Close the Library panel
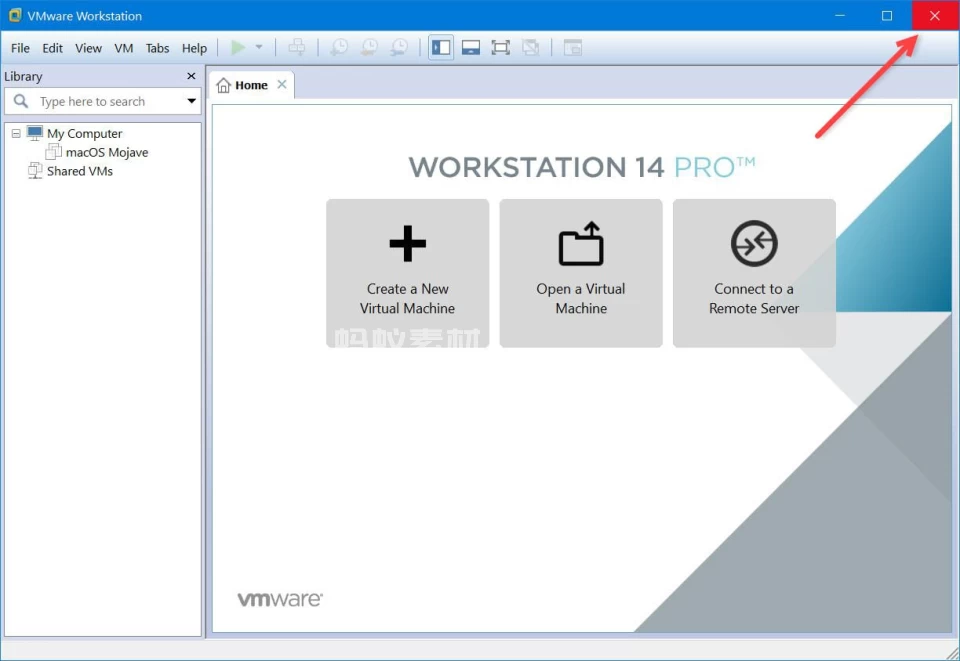This screenshot has height=661, width=960. (x=191, y=76)
